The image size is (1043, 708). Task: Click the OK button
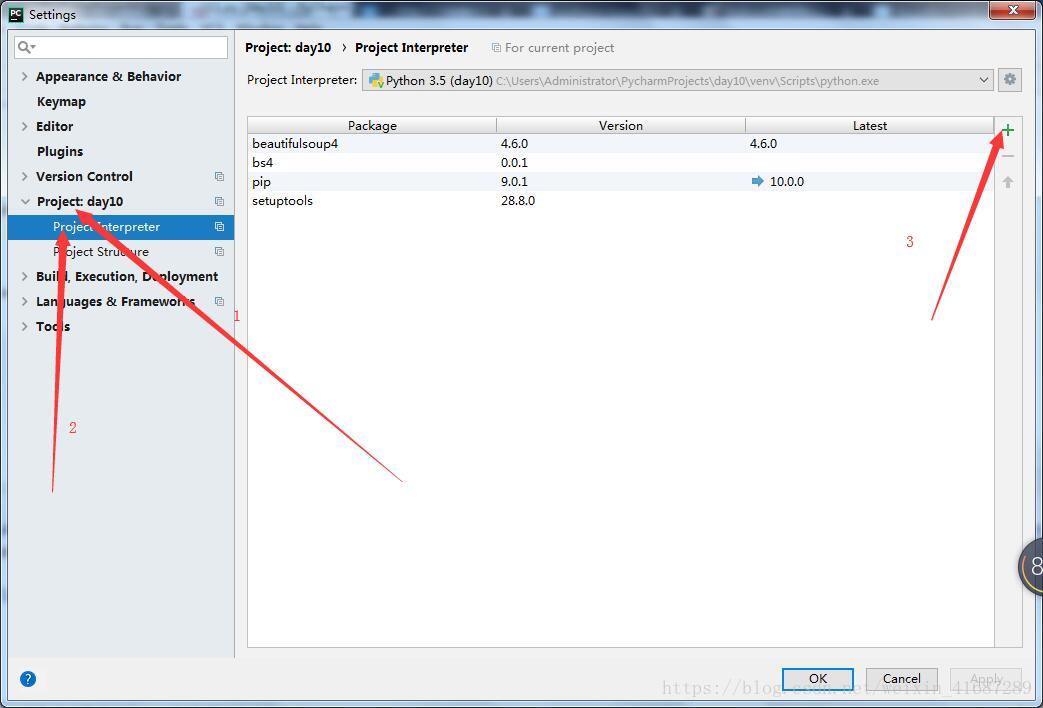[818, 679]
